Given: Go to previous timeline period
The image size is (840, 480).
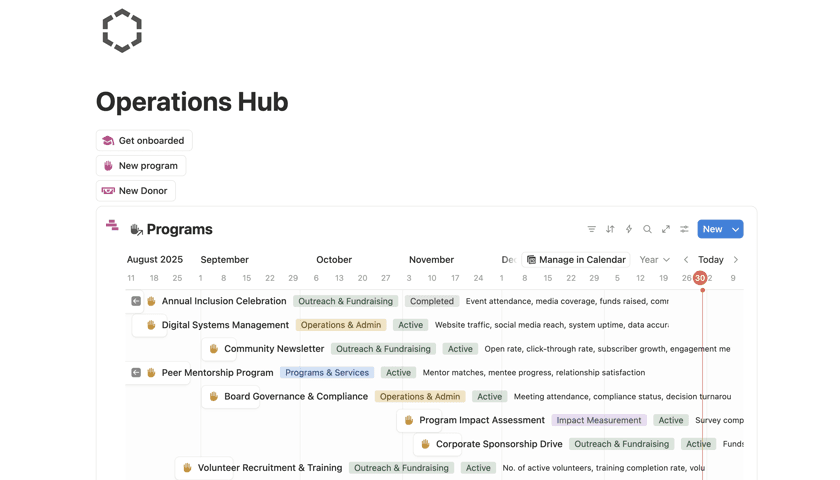Looking at the screenshot, I should [x=686, y=260].
